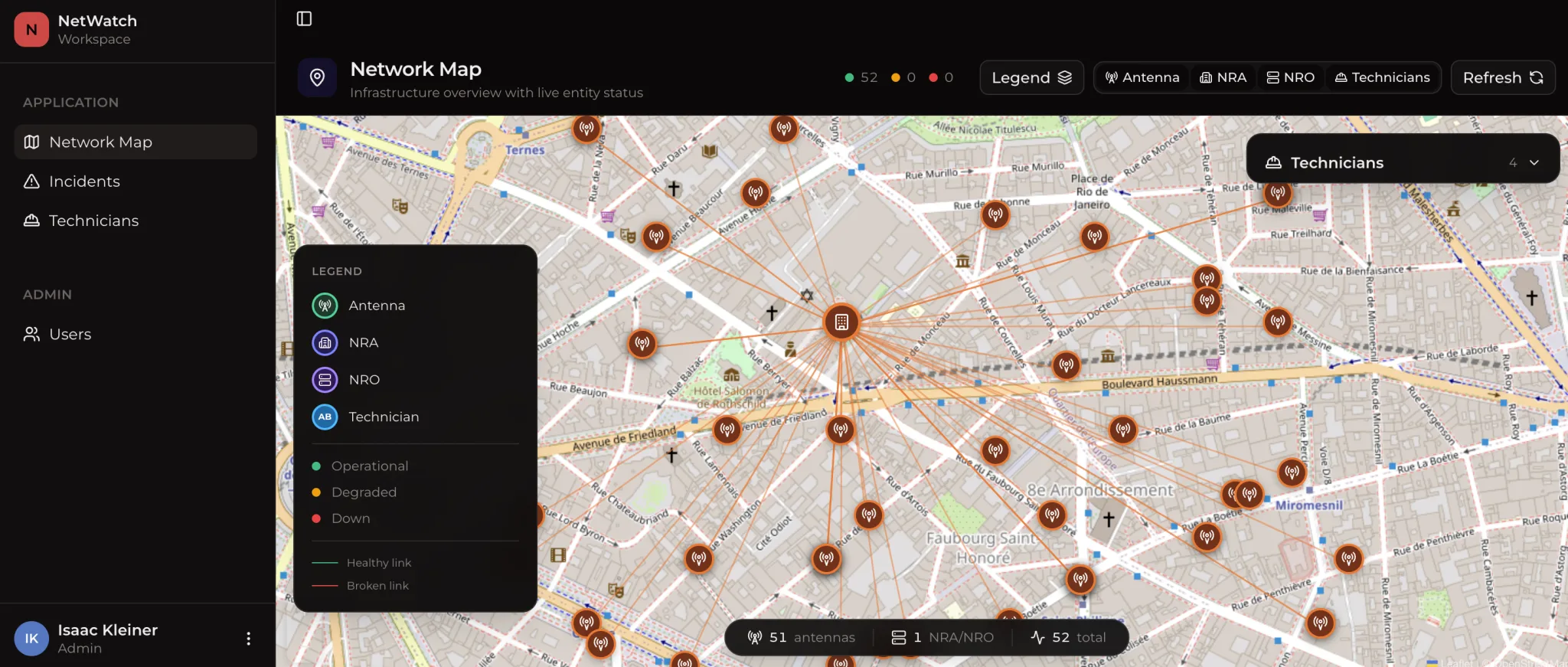Refresh the network map

[x=1502, y=77]
